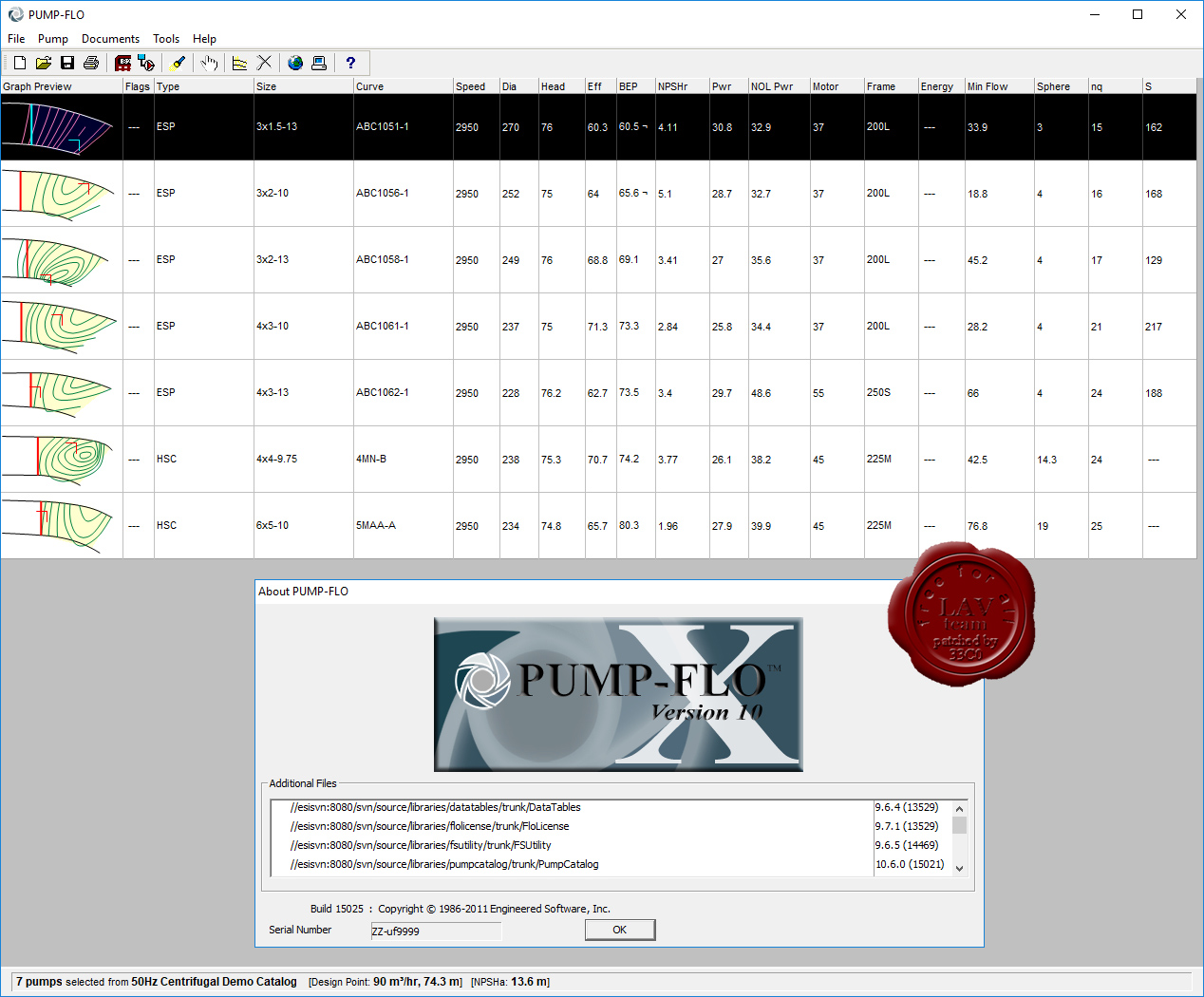Open the Tools menu
Viewport: 1204px width, 997px height.
tap(166, 39)
